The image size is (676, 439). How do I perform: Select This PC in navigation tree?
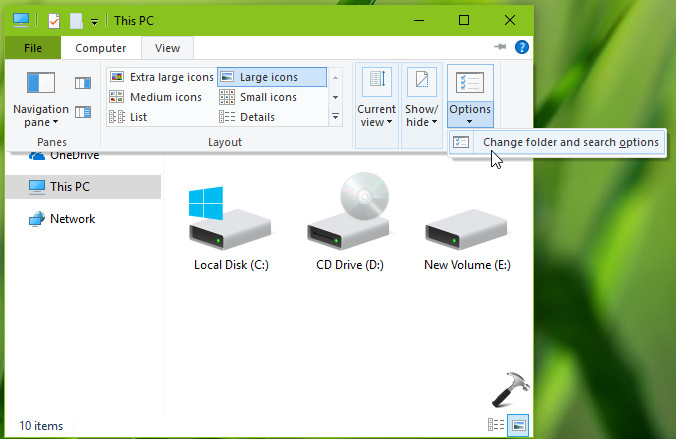click(x=83, y=187)
